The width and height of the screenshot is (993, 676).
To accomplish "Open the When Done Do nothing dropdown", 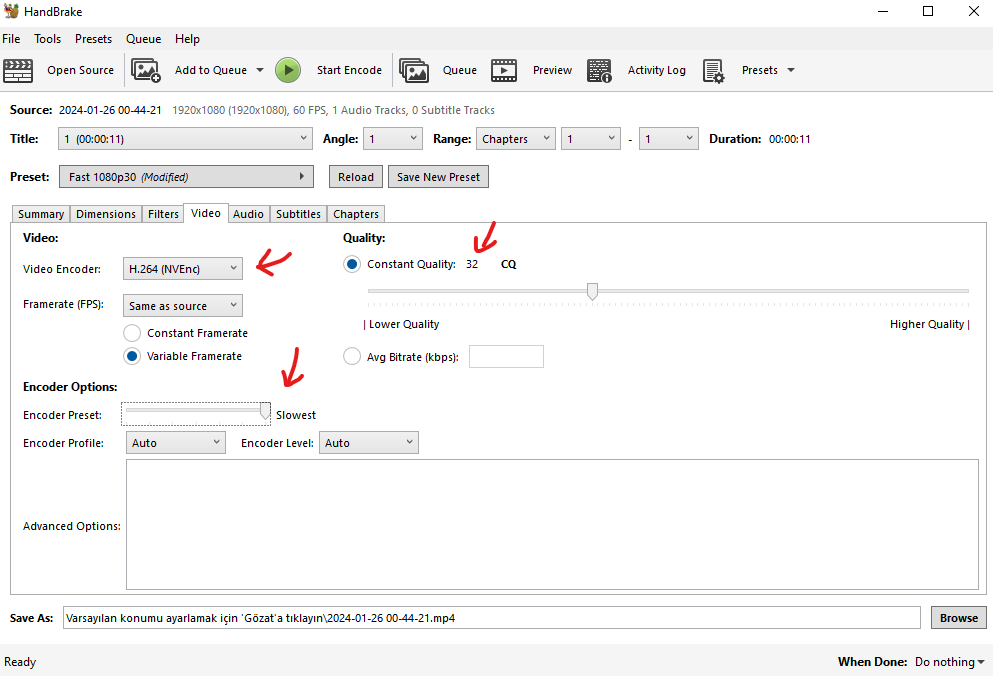I will click(950, 662).
